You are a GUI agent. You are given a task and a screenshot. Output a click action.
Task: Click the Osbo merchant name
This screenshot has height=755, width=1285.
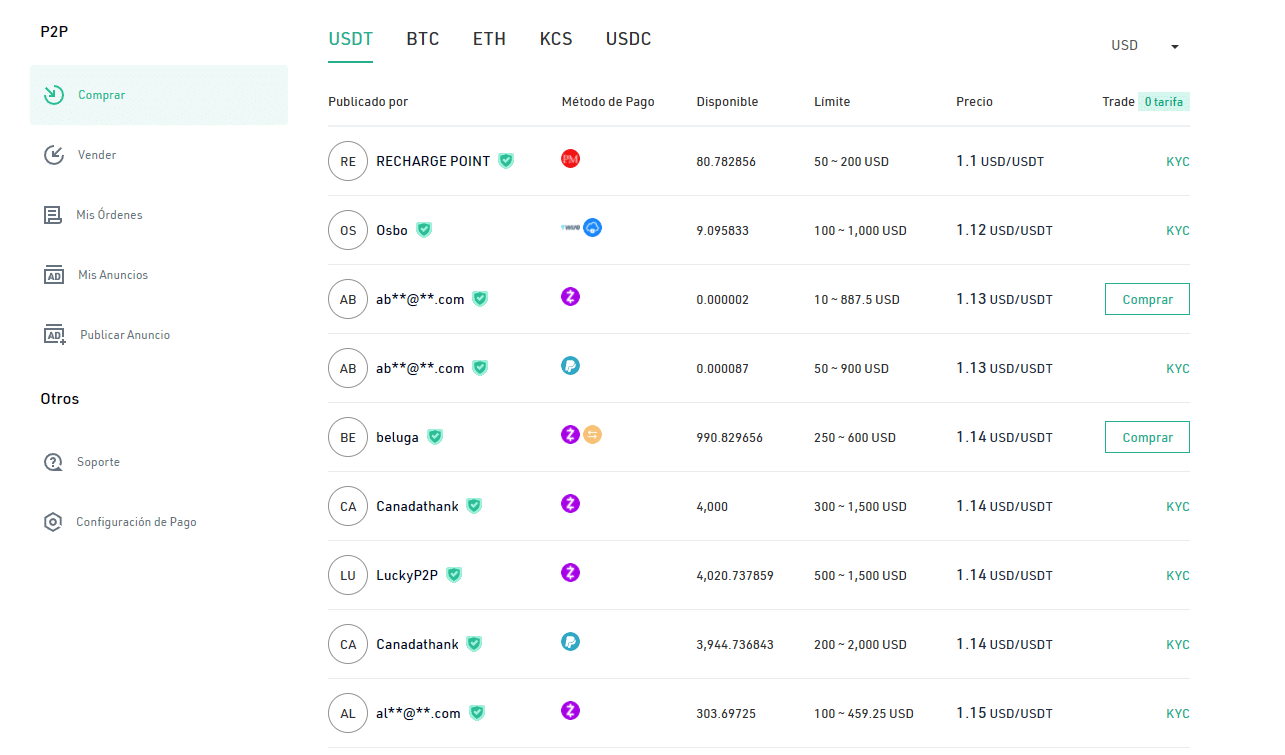(392, 230)
